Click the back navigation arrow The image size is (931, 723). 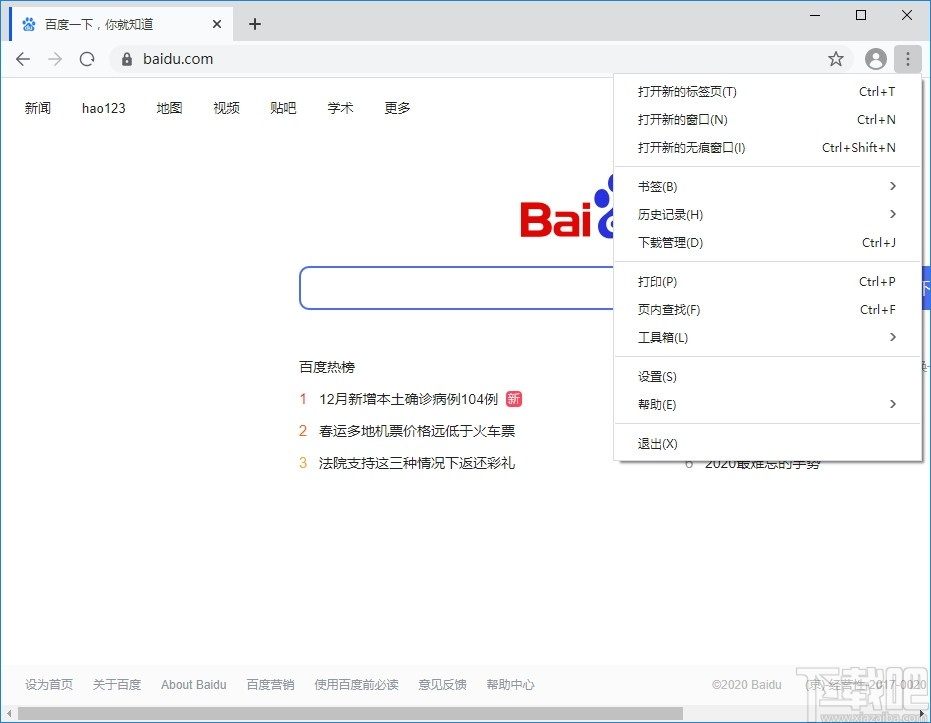(22, 59)
